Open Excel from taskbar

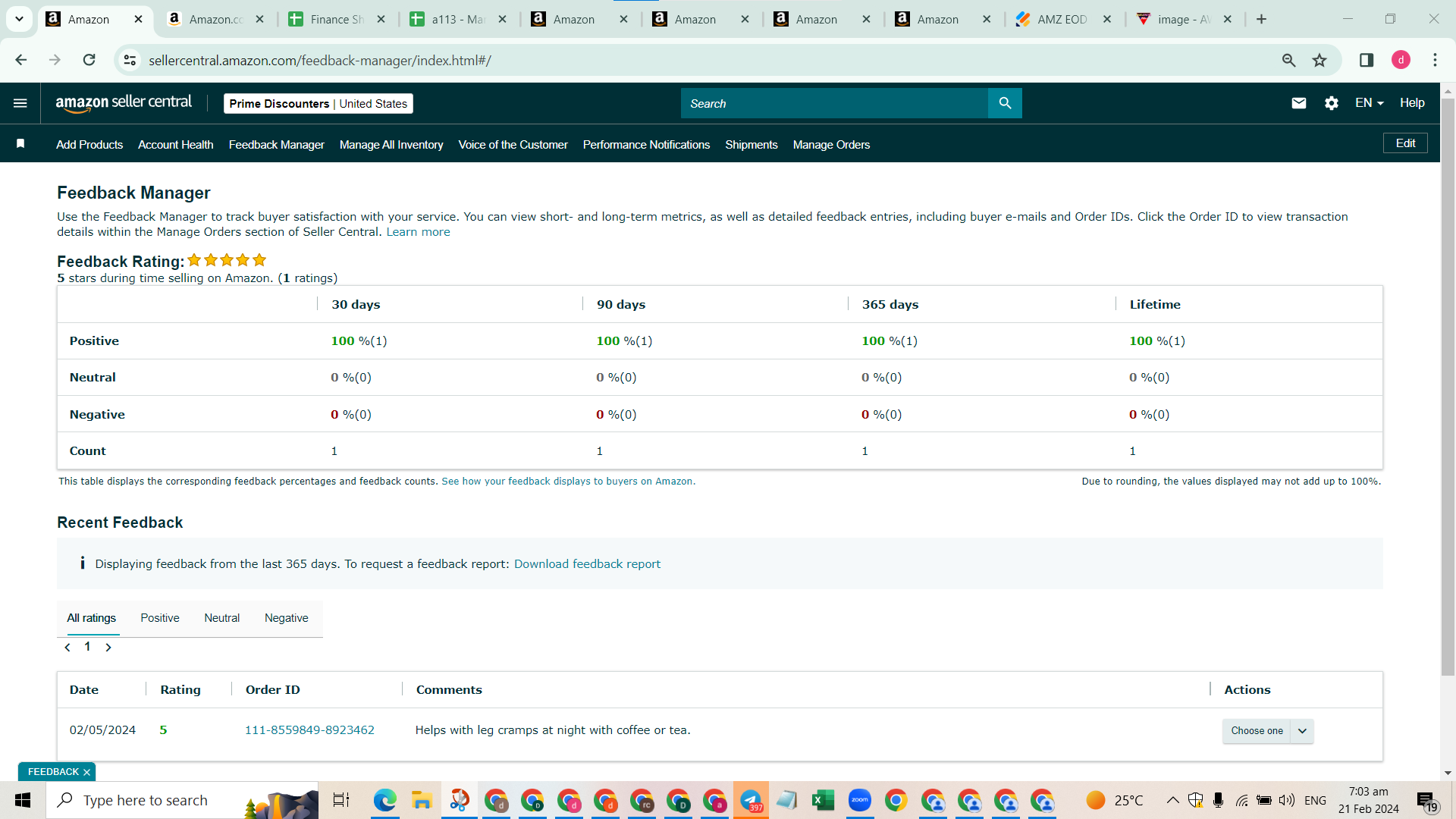[823, 800]
